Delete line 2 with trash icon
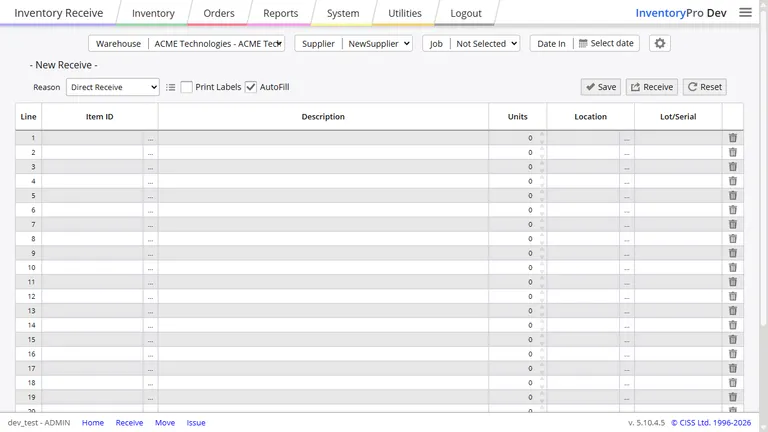This screenshot has width=768, height=432. pyautogui.click(x=733, y=152)
